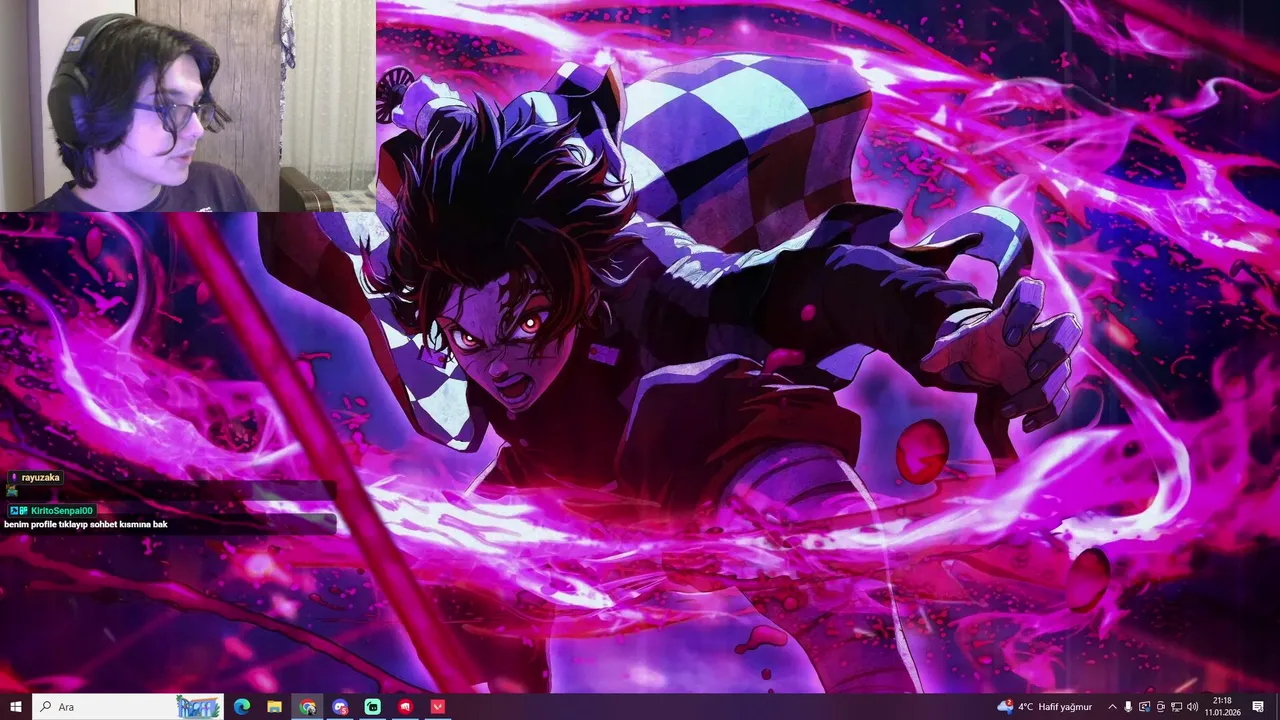Open the network status icon
This screenshot has width=1280, height=720.
(x=1177, y=707)
